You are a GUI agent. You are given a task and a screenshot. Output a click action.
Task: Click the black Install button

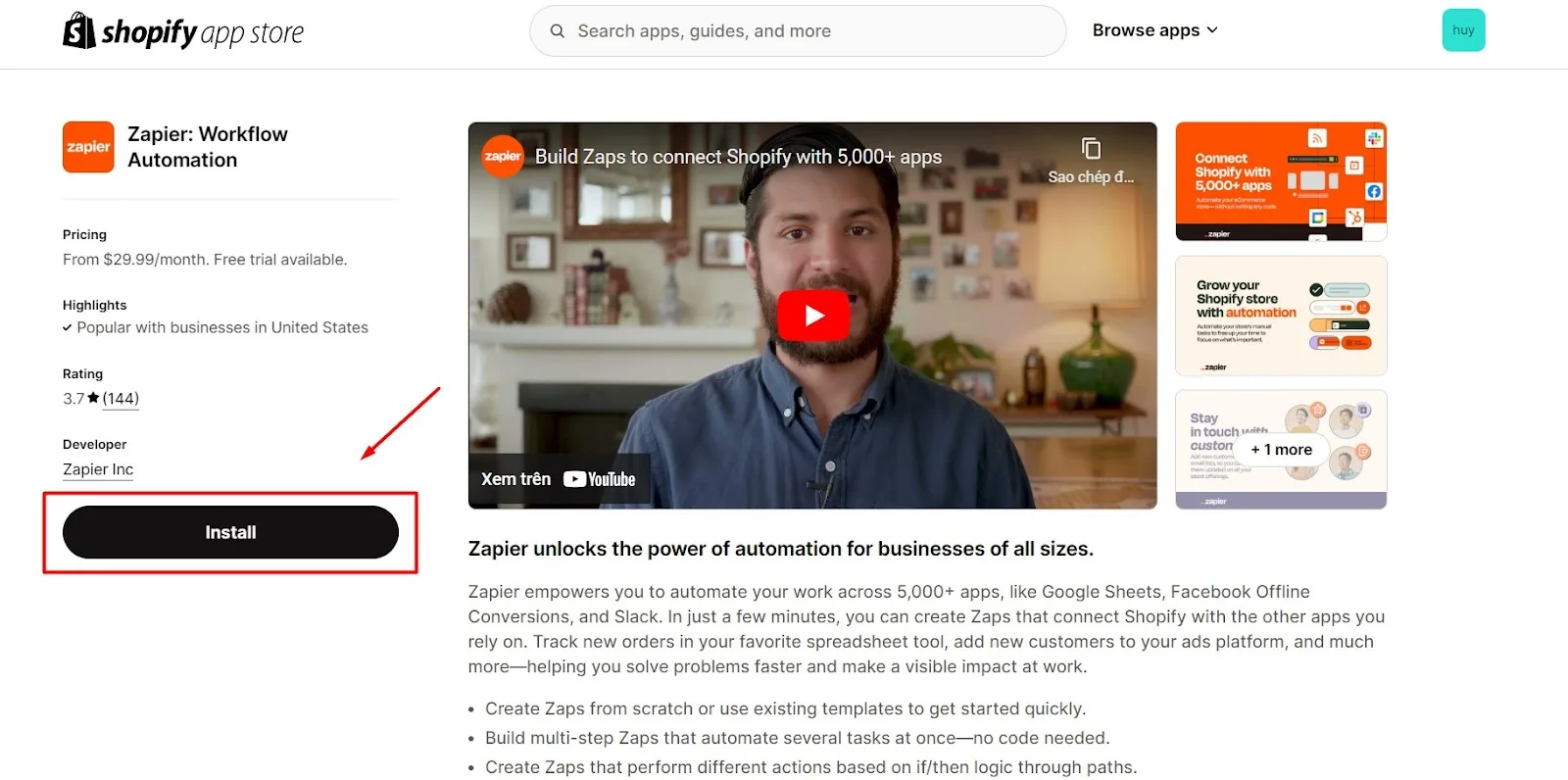click(x=230, y=532)
